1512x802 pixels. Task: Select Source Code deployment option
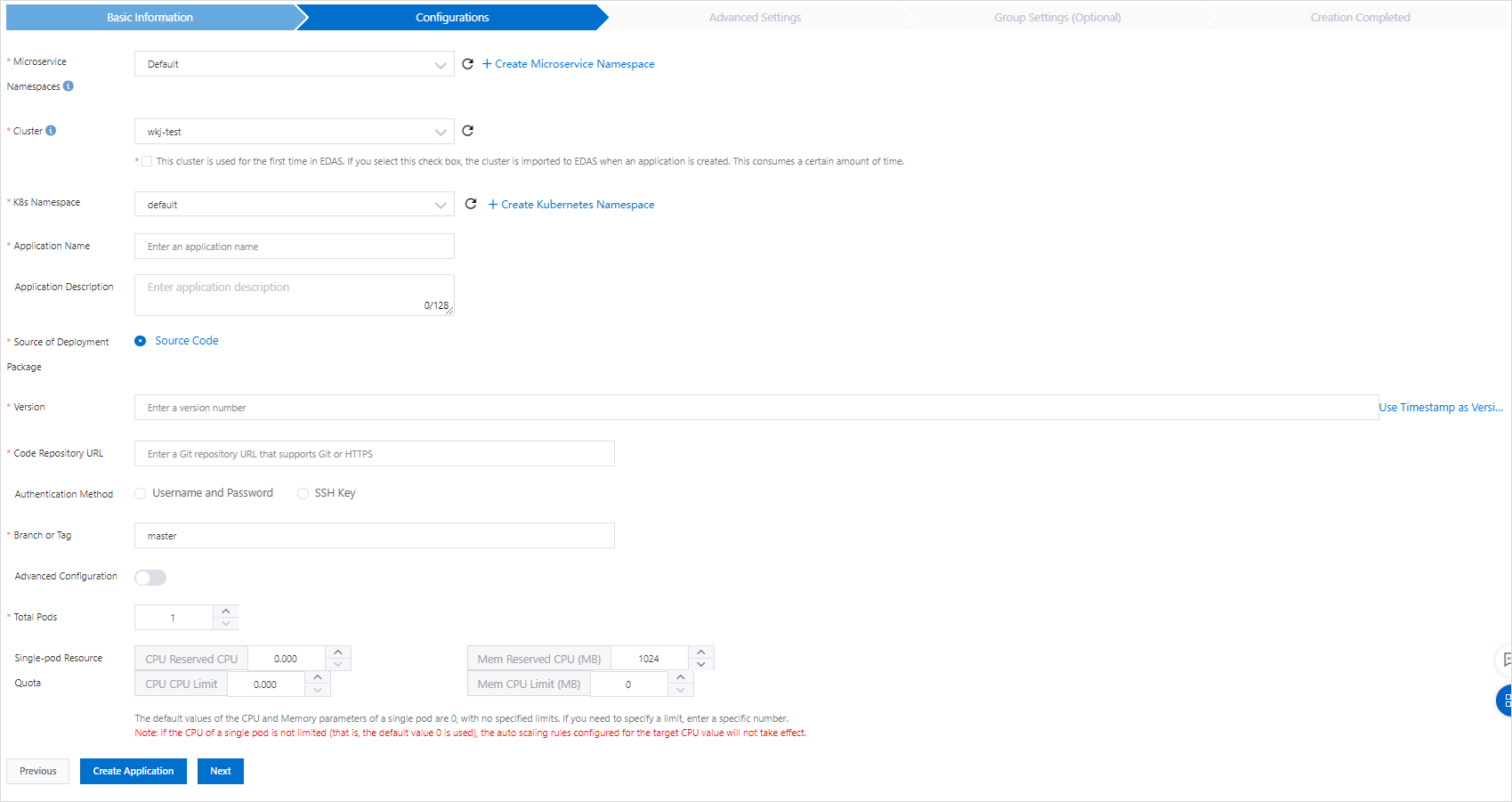(140, 341)
